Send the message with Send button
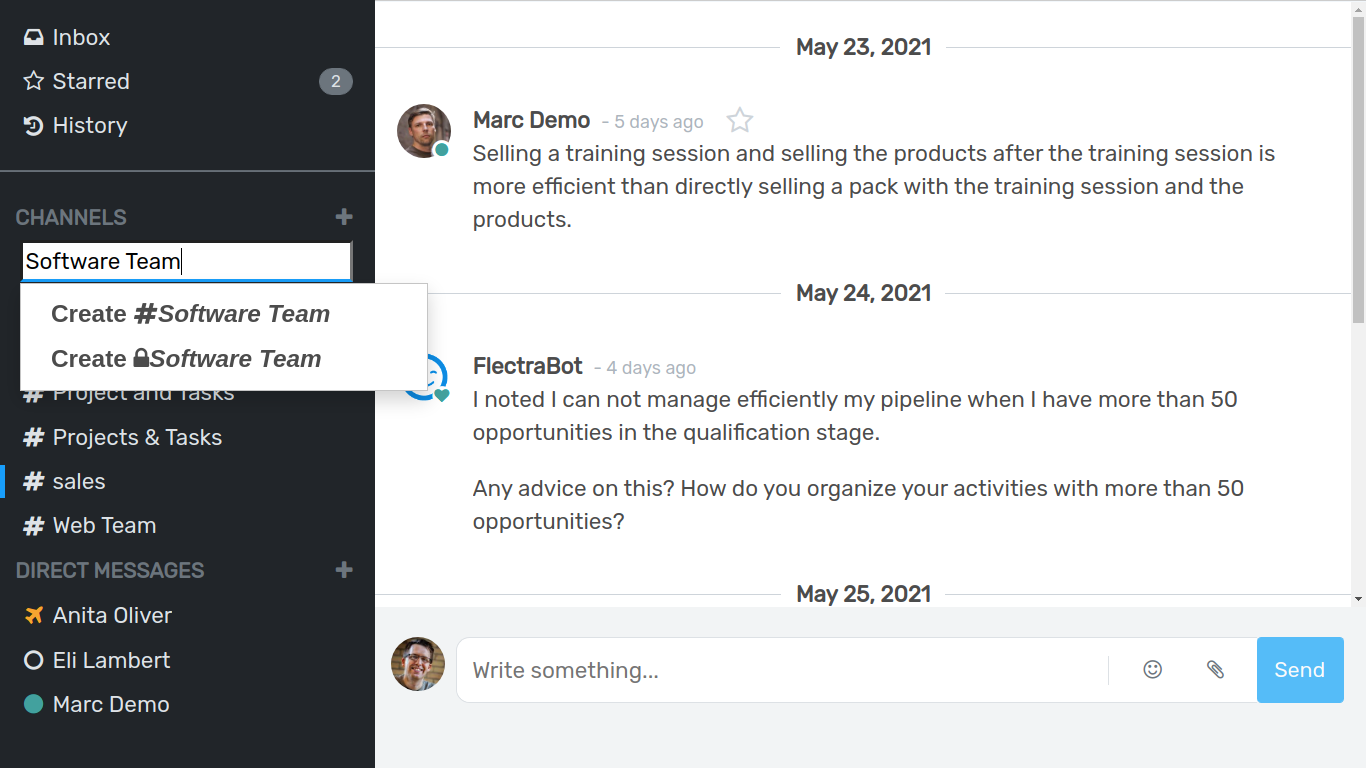This screenshot has height=768, width=1366. 1300,670
